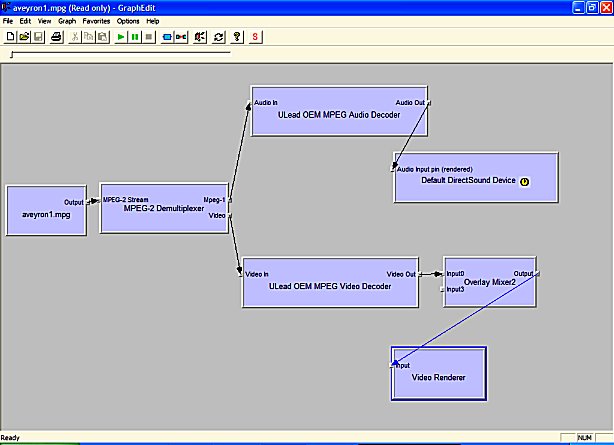Click the GraphEdit title bar app icon
This screenshot has width=614, height=445.
point(5,7)
